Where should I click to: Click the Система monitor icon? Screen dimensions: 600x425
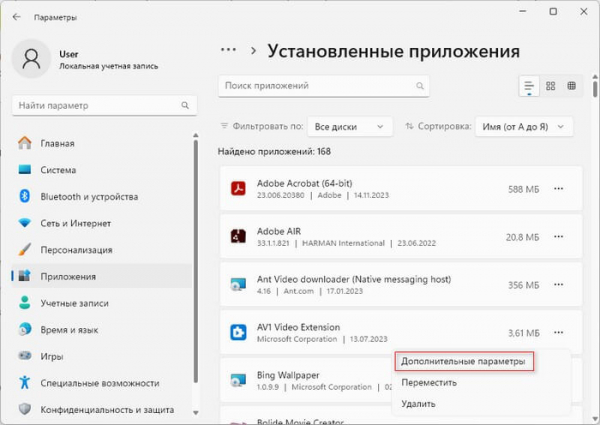[x=25, y=169]
